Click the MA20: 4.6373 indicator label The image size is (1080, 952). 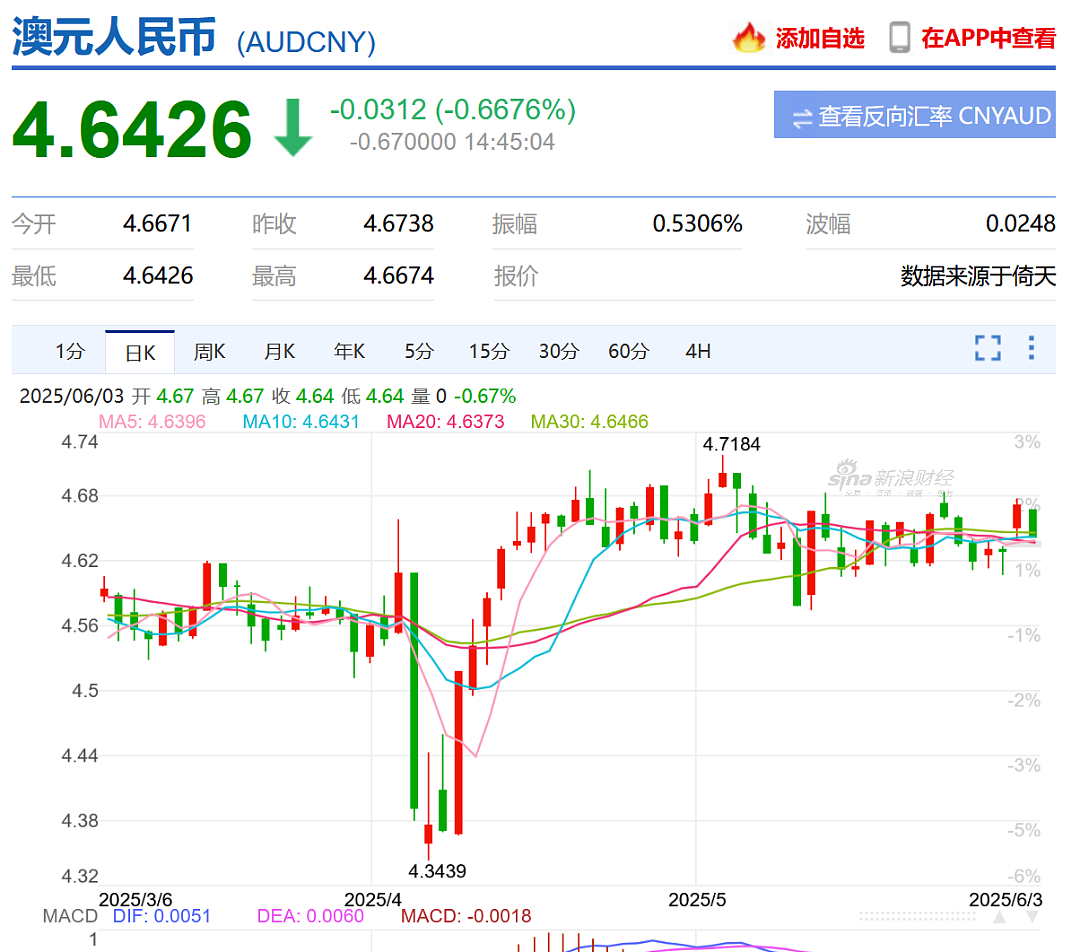[446, 422]
